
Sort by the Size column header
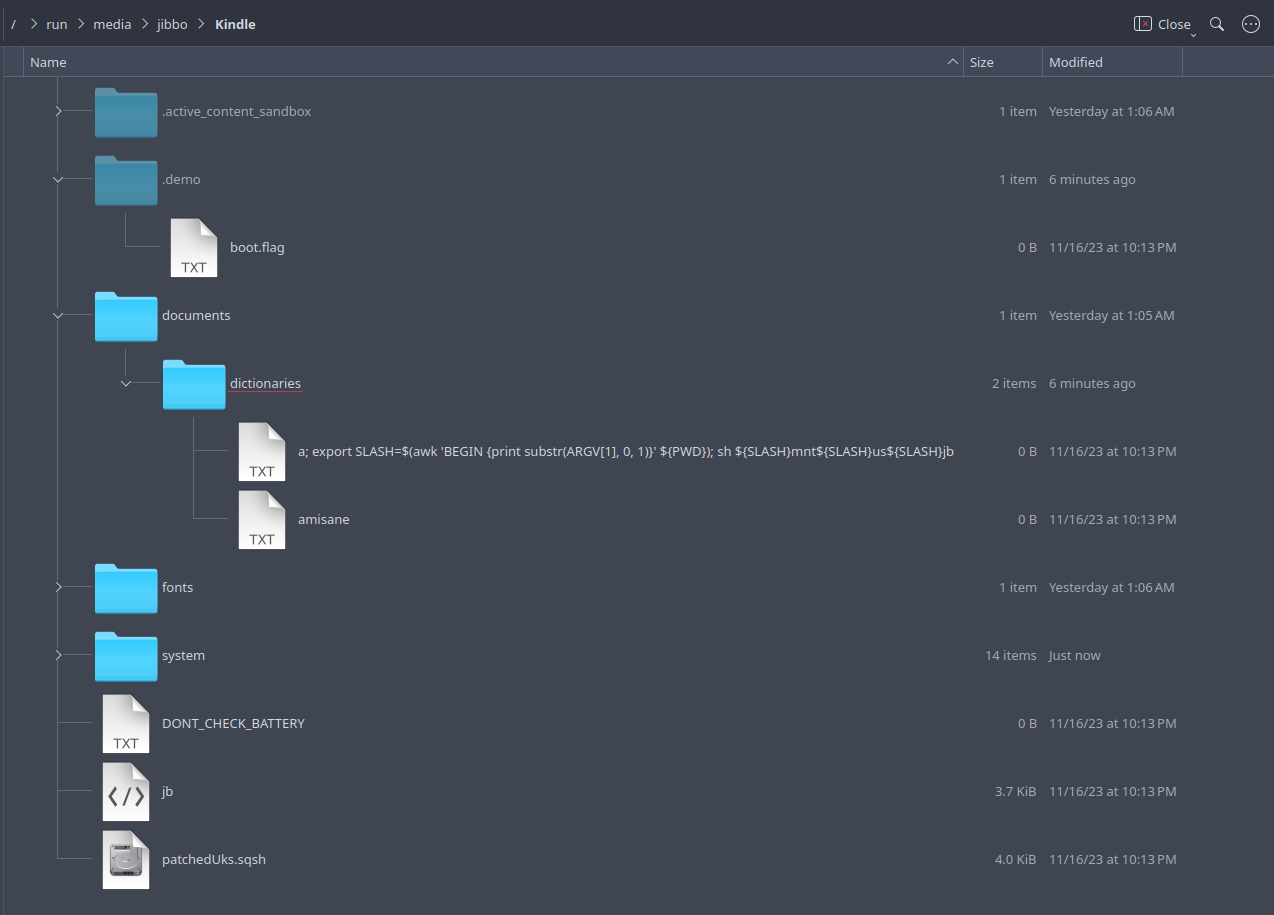[x=1003, y=62]
